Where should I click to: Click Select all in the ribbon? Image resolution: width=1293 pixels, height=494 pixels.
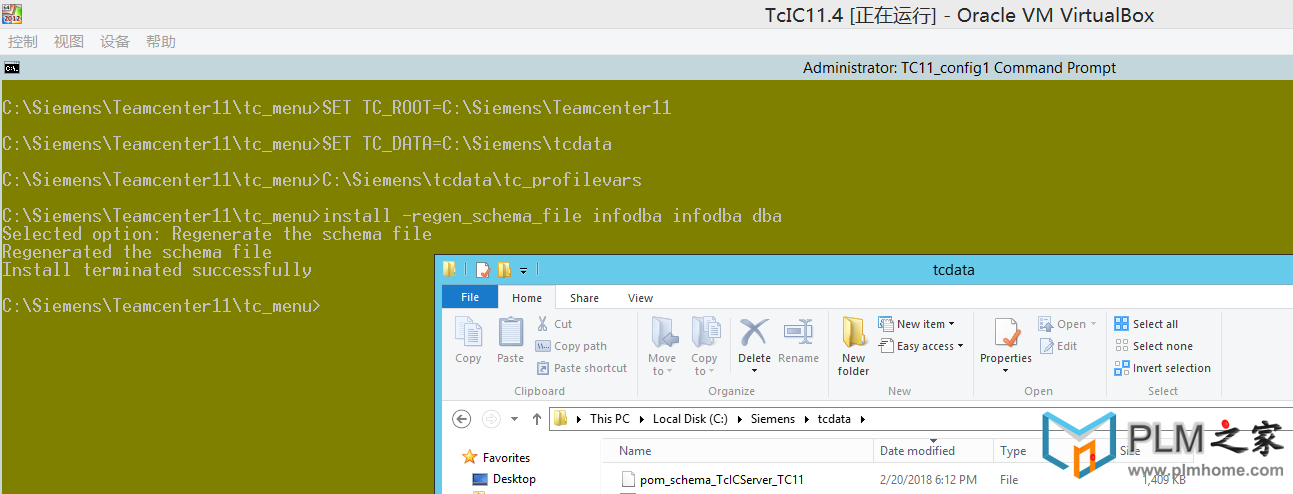1146,324
